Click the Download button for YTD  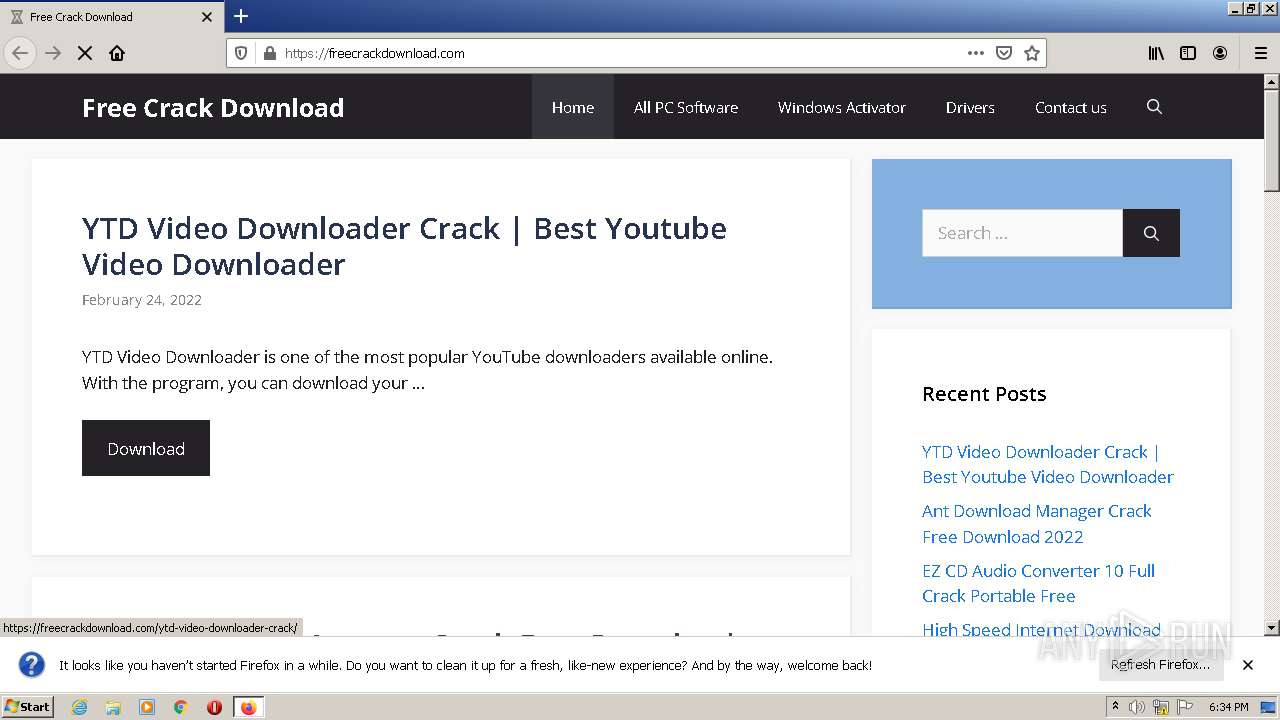coord(146,448)
